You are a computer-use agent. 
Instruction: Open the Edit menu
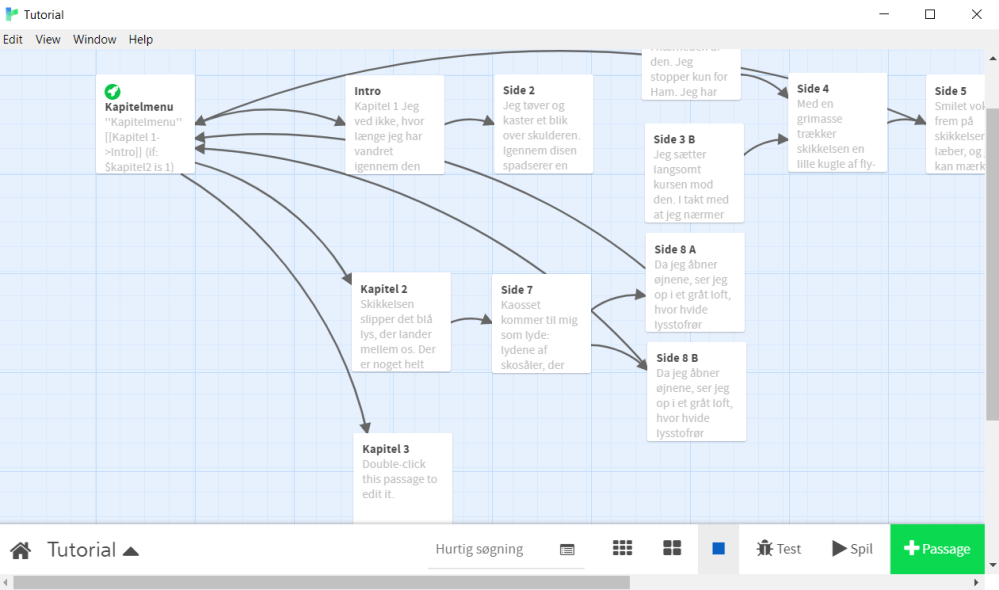click(x=13, y=39)
